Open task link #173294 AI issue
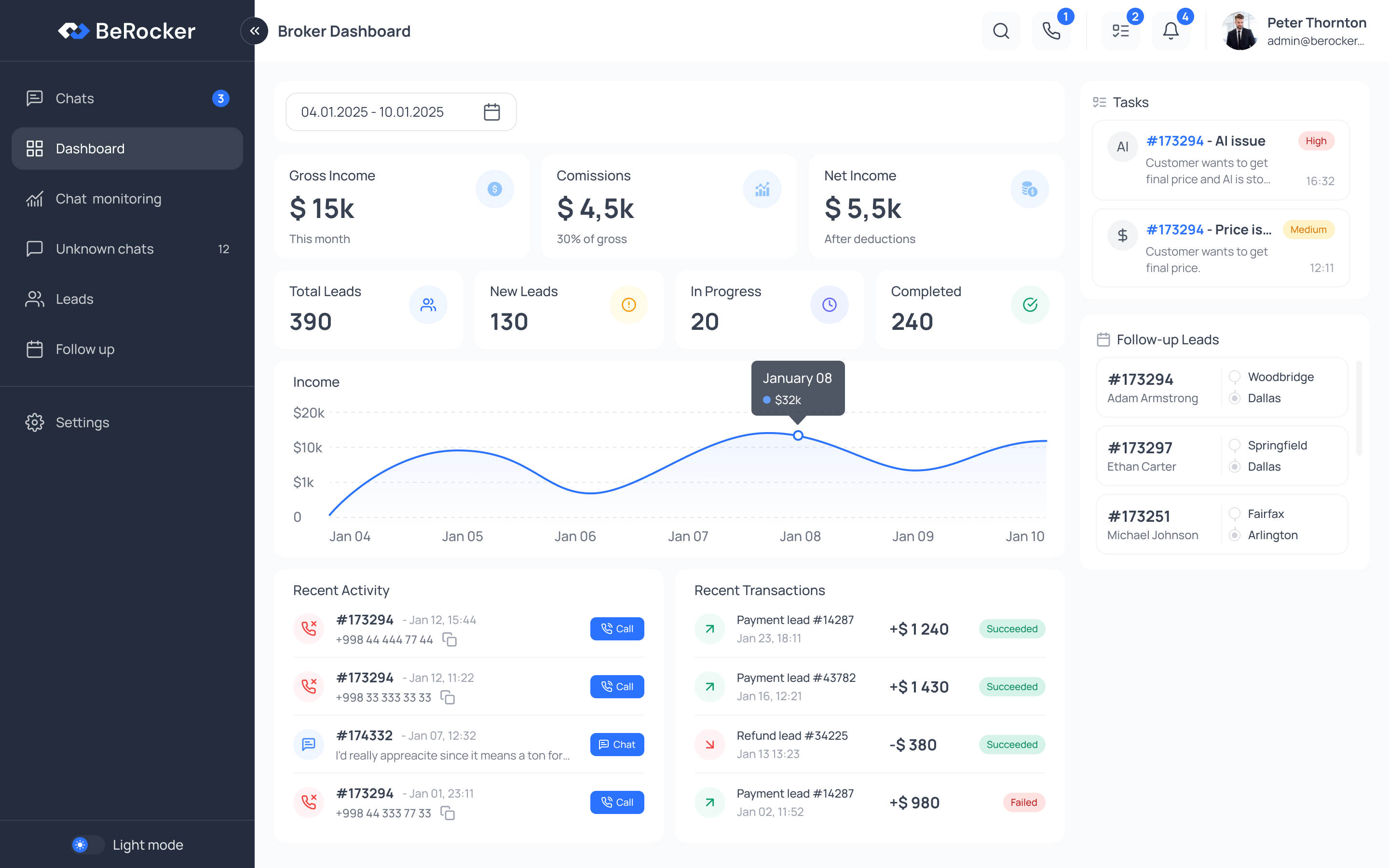Screen dimensions: 1389x868 1174,141
